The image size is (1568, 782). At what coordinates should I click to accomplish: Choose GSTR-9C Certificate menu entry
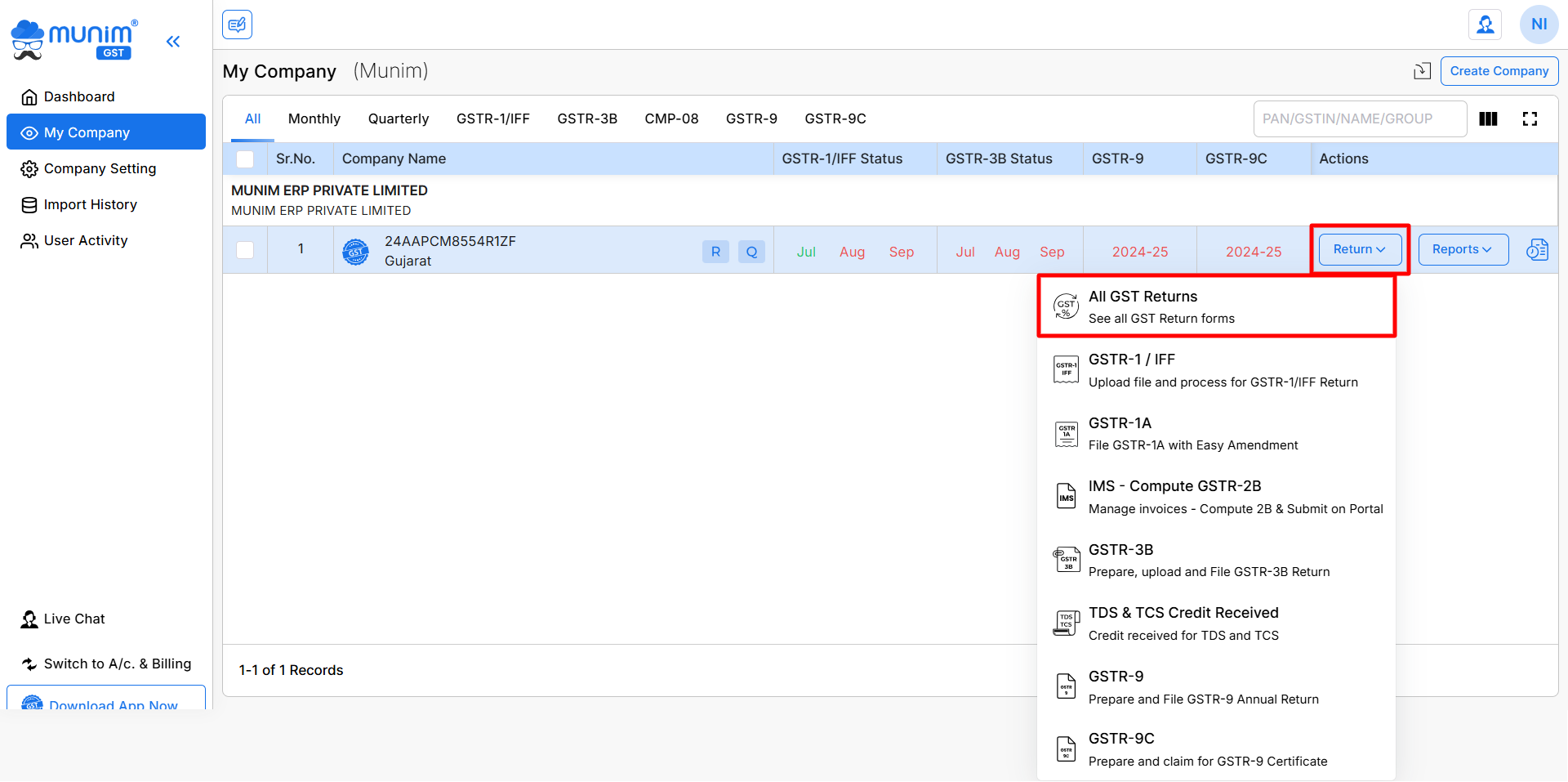coord(1216,749)
